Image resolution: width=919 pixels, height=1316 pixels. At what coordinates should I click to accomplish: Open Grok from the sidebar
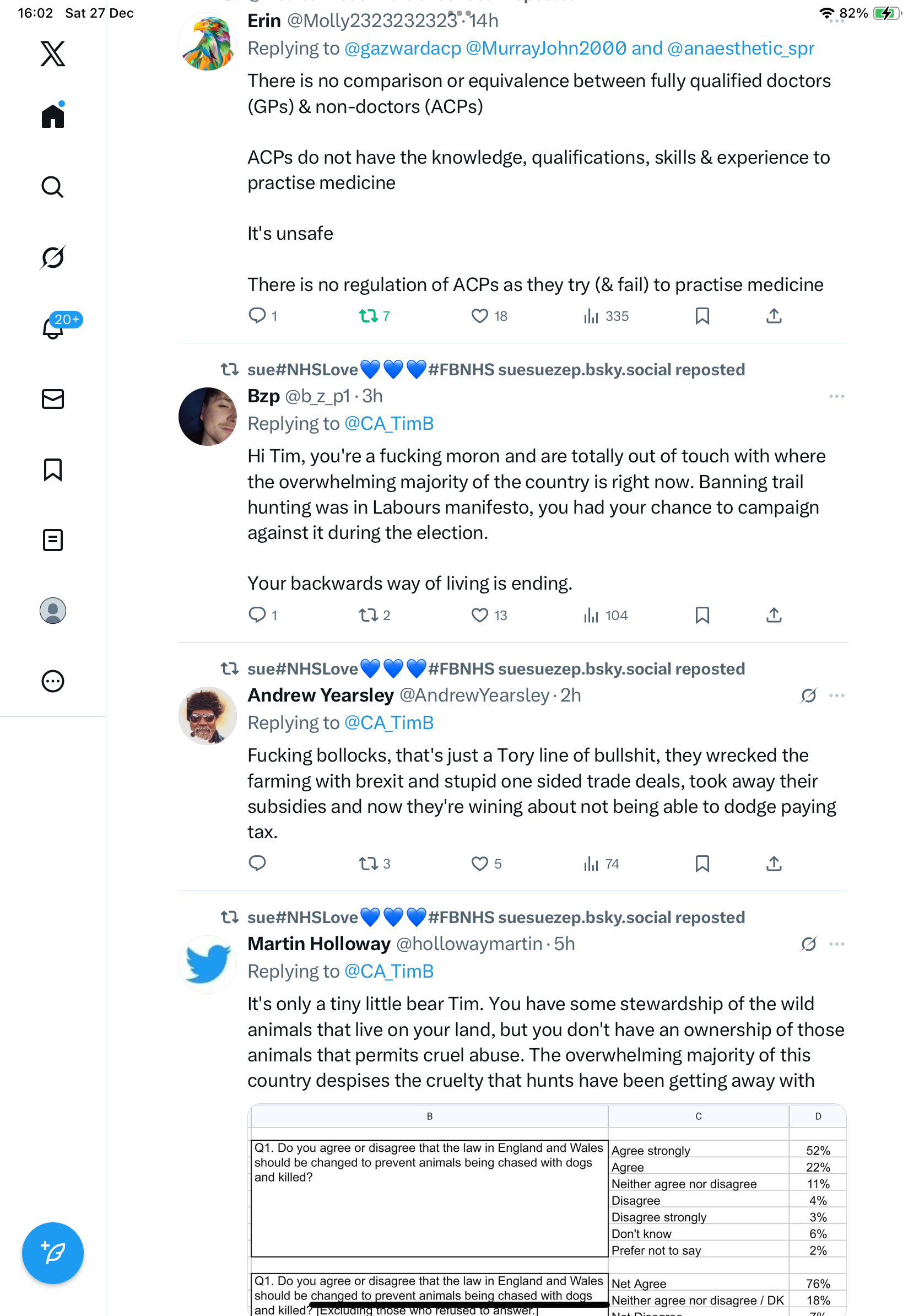point(53,257)
